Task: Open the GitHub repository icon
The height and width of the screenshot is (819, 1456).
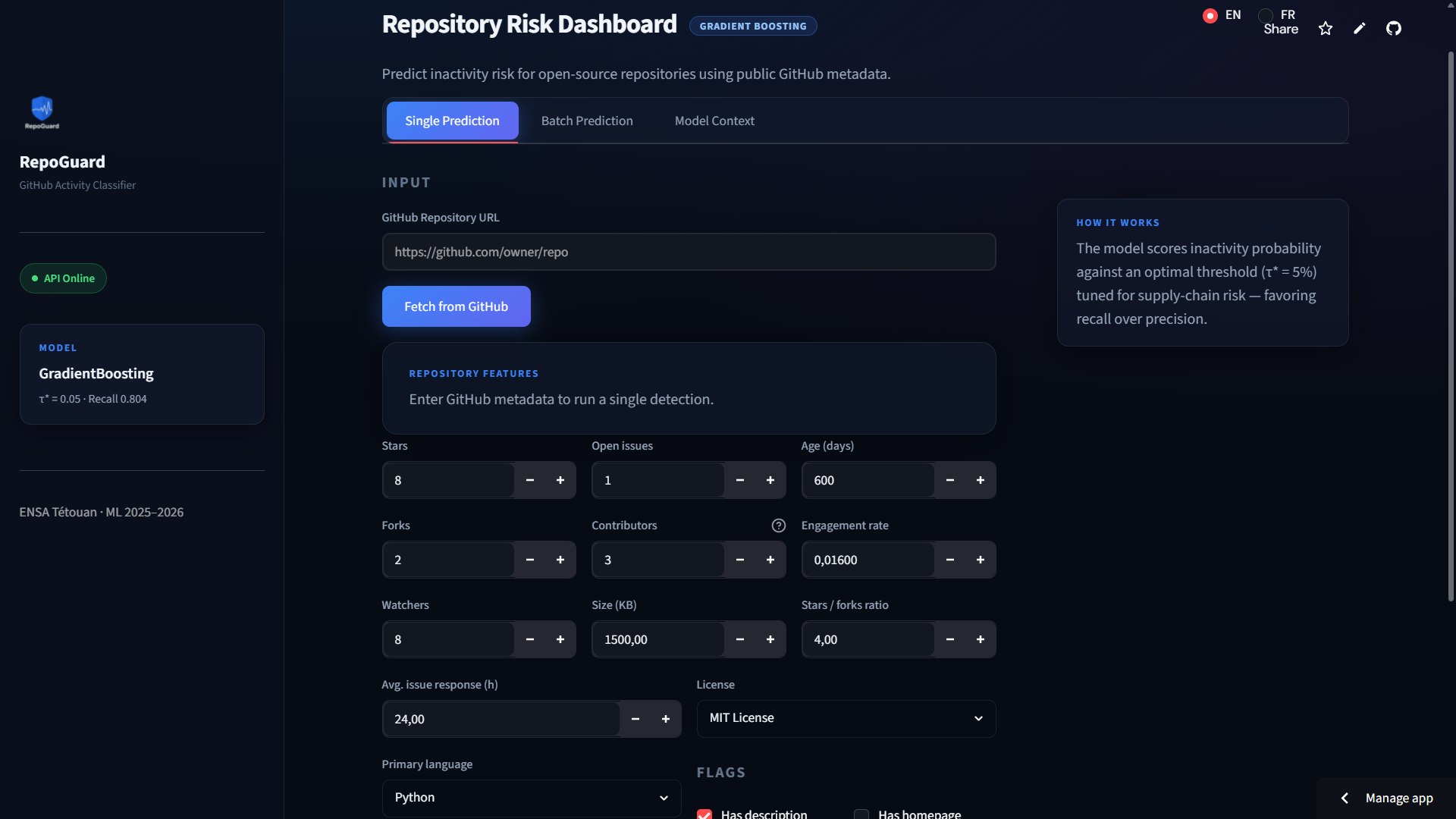Action: coord(1394,29)
